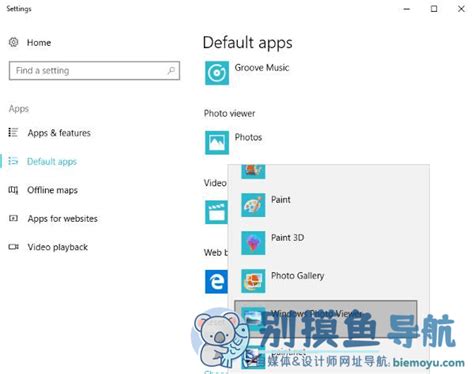The width and height of the screenshot is (474, 374).
Task: Open Offline maps settings
Action: click(52, 190)
